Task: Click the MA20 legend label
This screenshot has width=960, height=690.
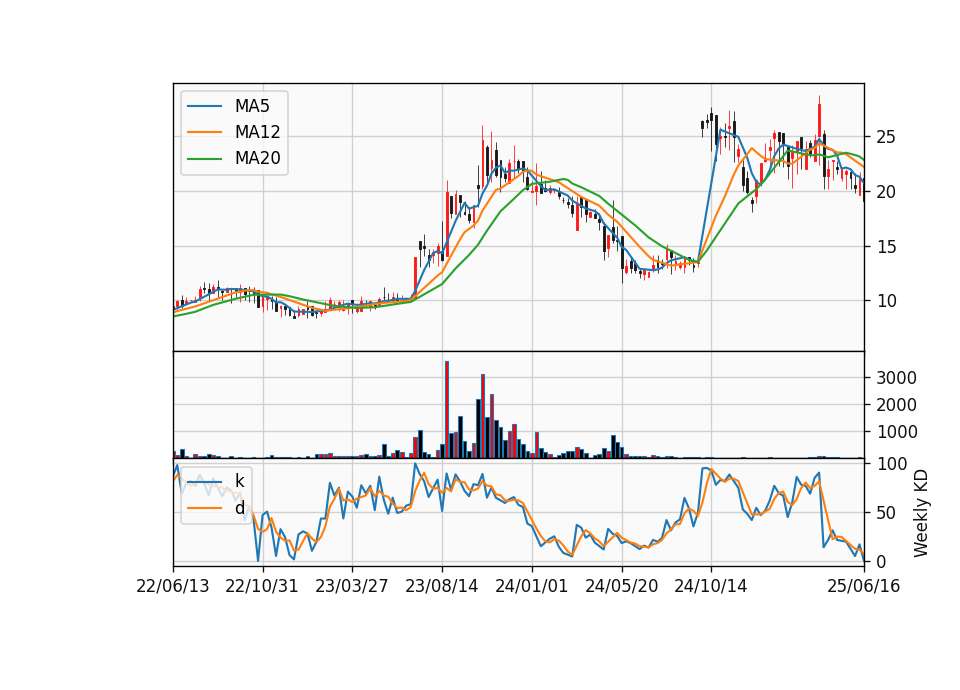Action: coord(257,158)
